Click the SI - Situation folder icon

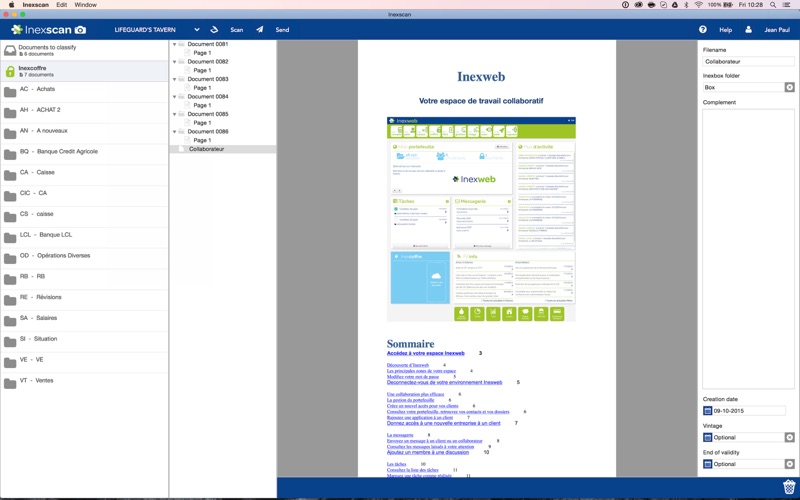point(10,342)
